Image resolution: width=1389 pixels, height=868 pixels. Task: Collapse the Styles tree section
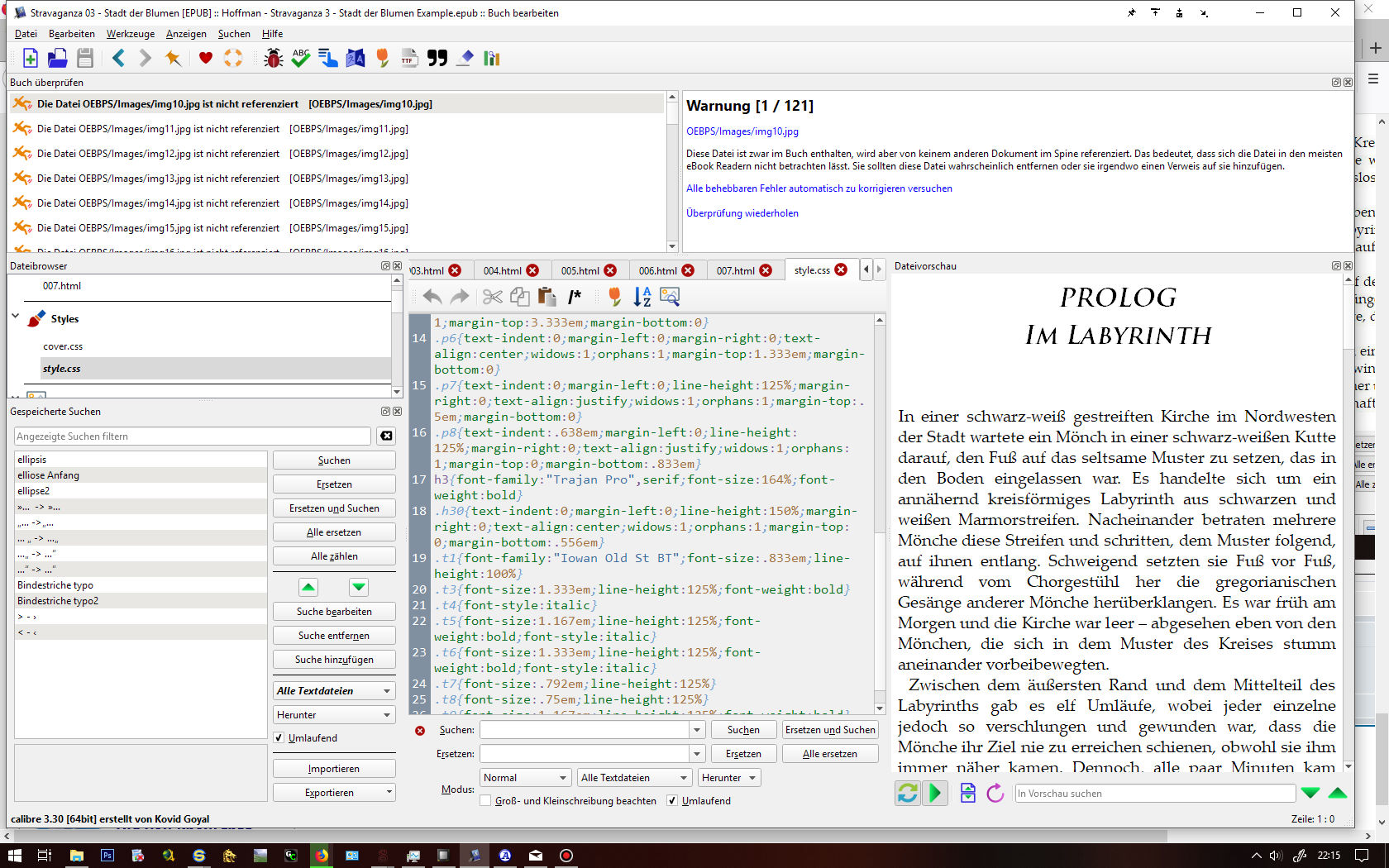point(16,317)
